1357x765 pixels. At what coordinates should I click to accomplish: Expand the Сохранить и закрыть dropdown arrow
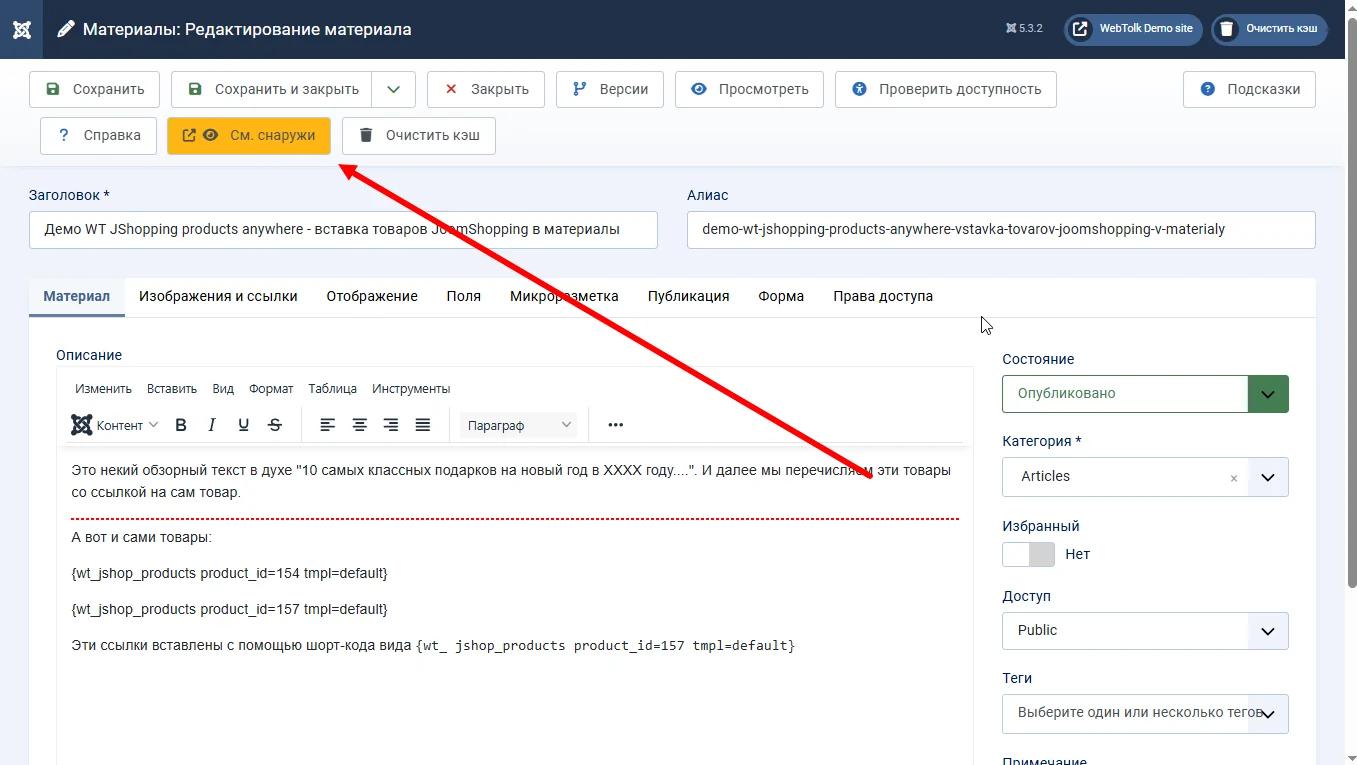coord(393,89)
